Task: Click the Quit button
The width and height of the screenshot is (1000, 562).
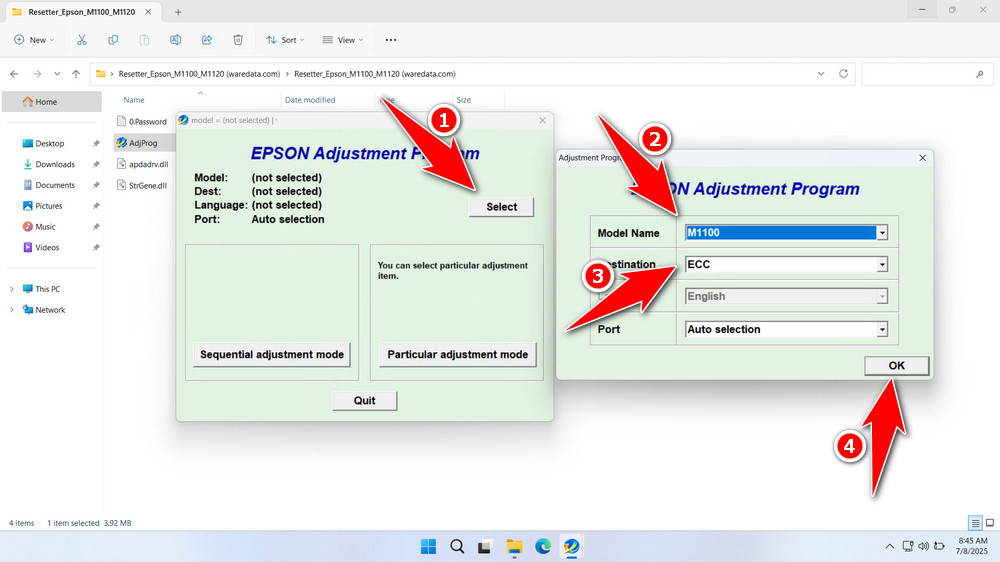Action: point(364,401)
